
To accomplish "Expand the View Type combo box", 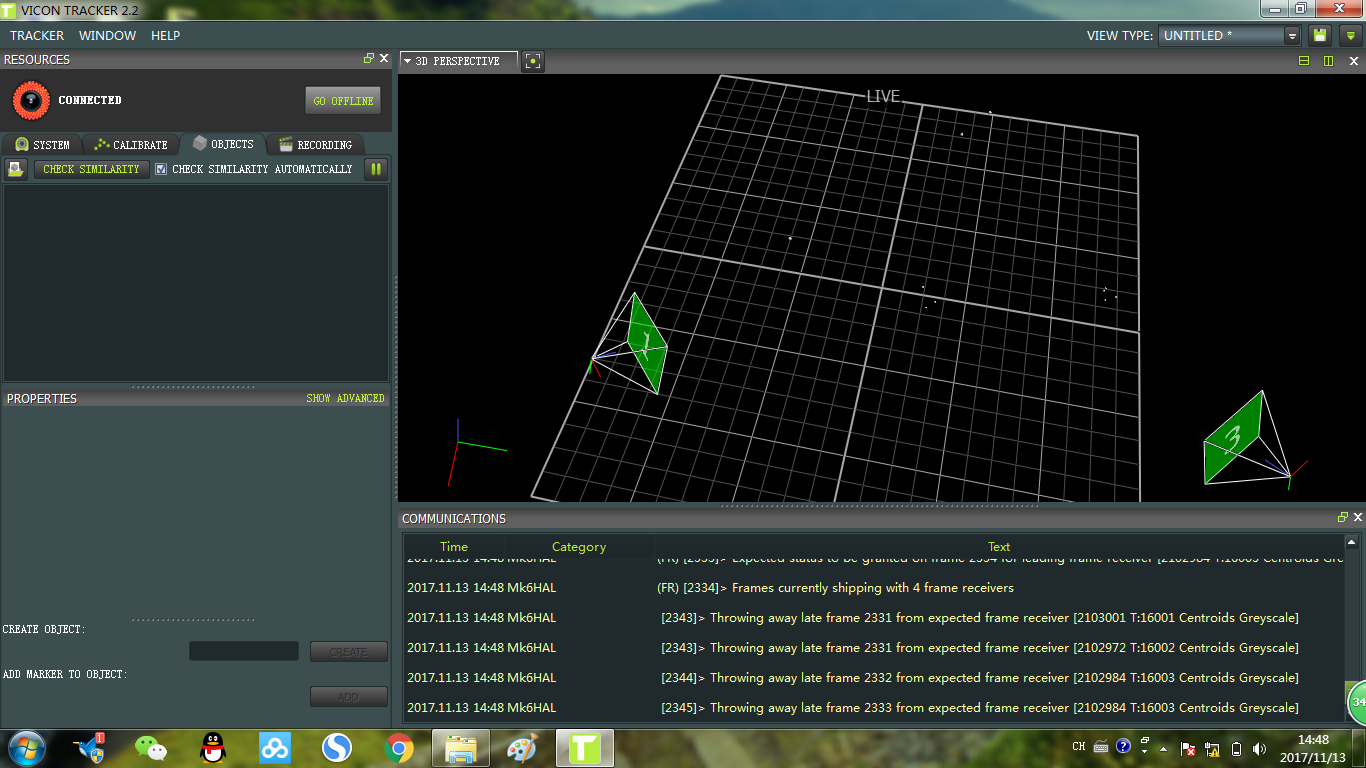I will point(1292,35).
